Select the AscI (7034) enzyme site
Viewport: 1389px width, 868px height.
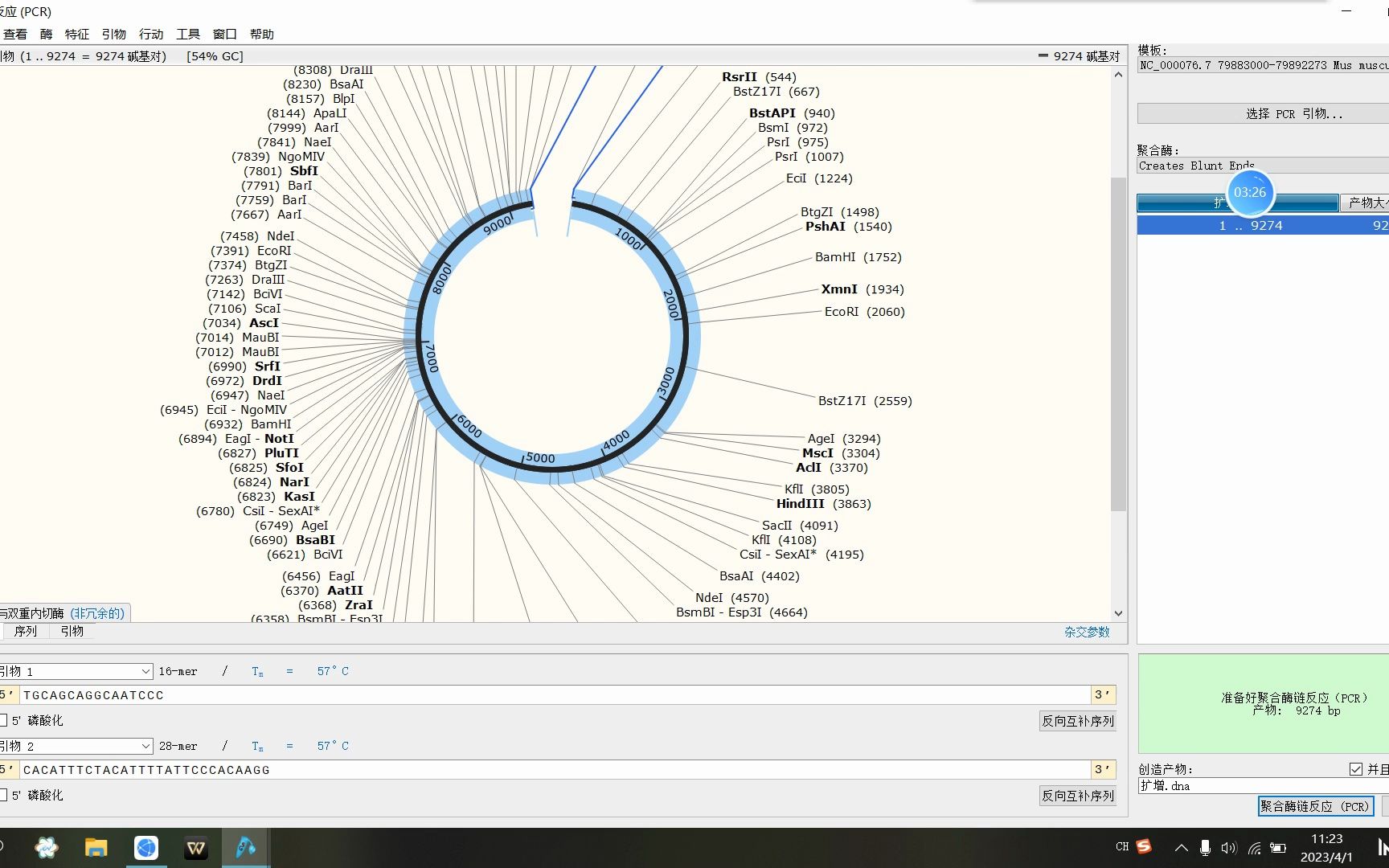pos(241,323)
